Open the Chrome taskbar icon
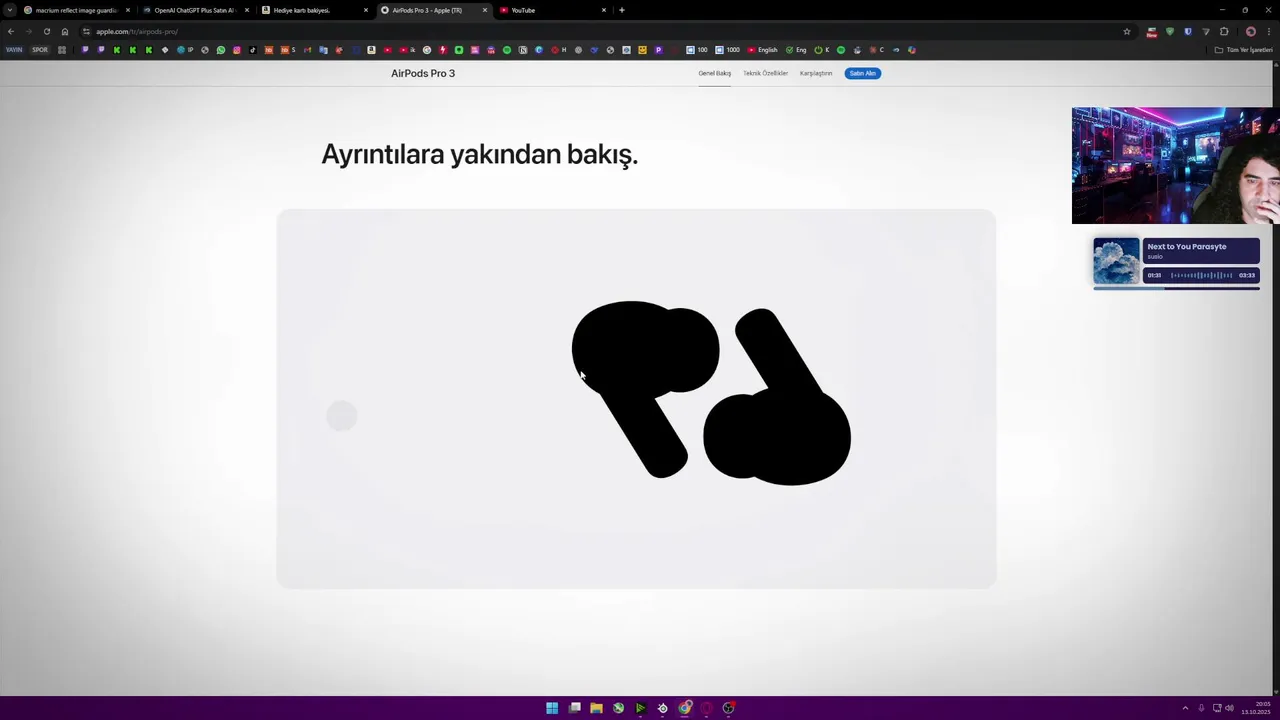 pos(685,708)
